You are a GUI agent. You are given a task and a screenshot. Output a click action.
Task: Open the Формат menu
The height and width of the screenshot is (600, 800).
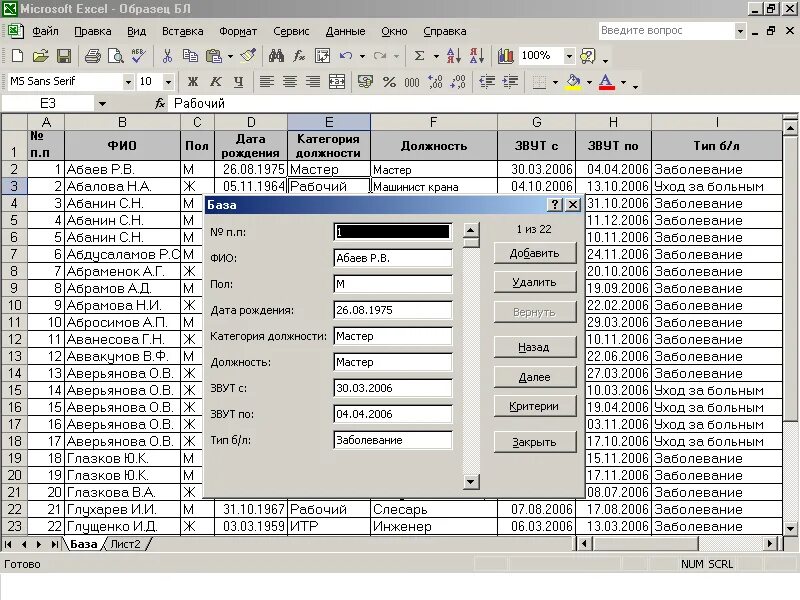(x=238, y=31)
